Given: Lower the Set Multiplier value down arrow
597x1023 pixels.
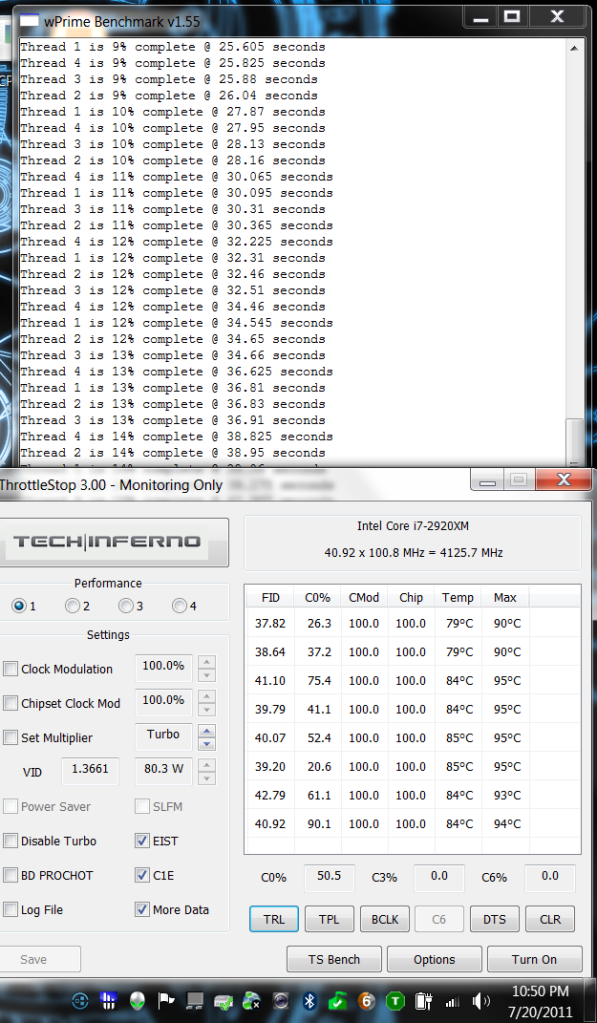Looking at the screenshot, I should click(x=207, y=744).
